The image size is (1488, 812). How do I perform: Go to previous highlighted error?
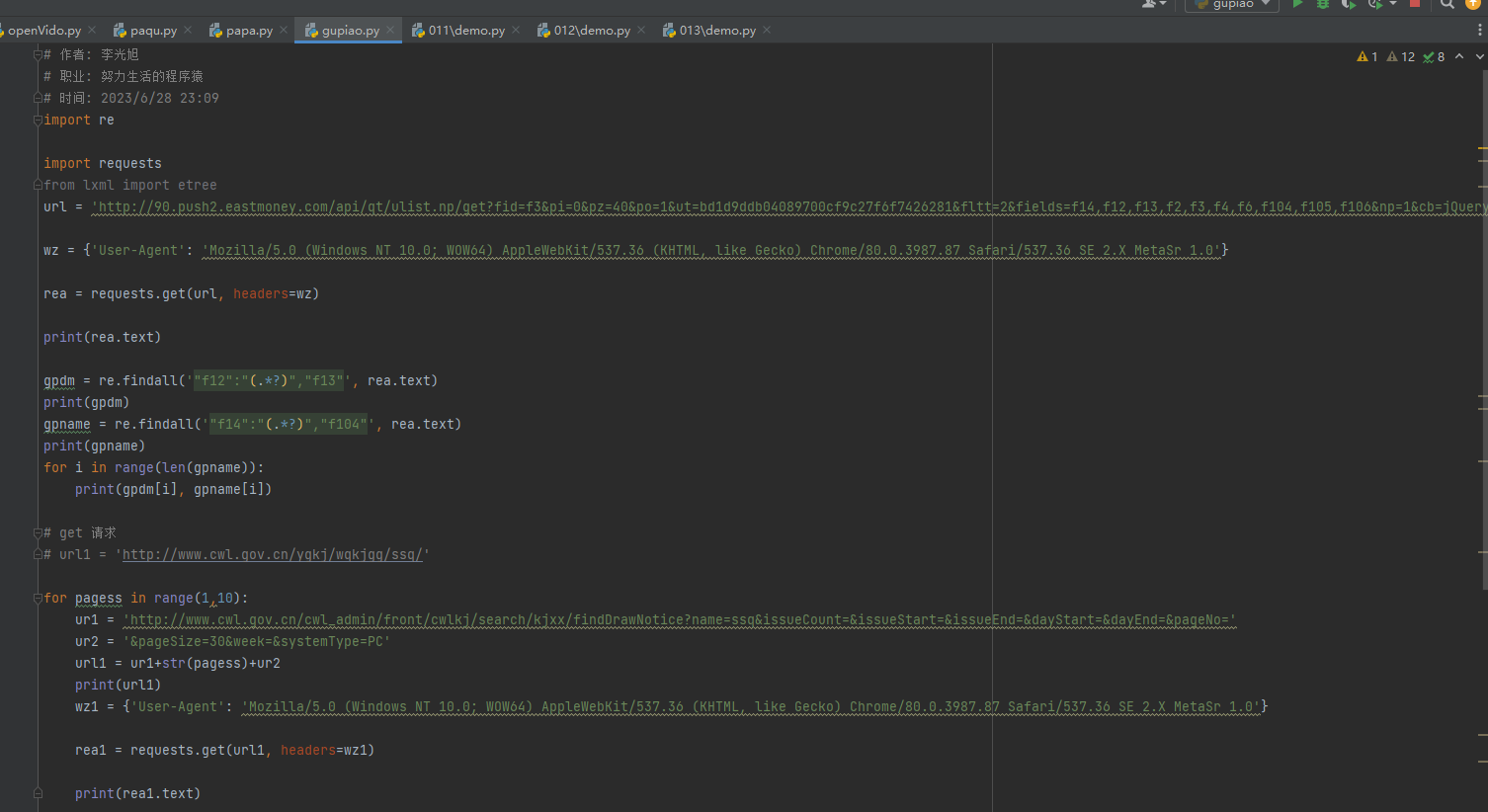(x=1459, y=56)
